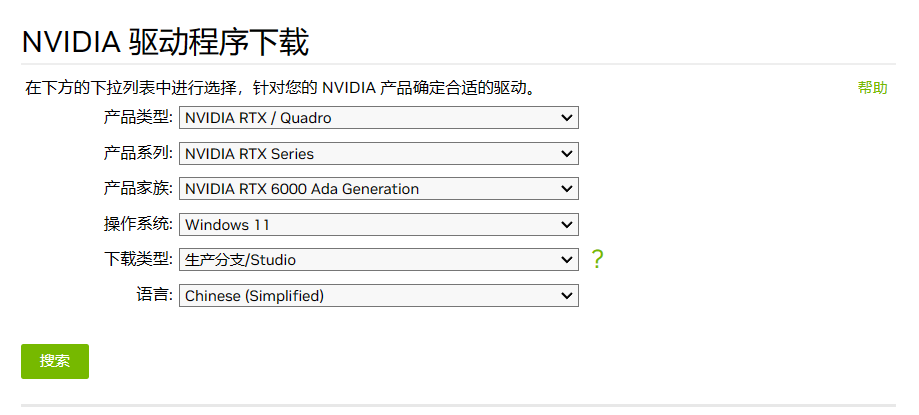Viewport: 919px width, 415px height.
Task: Click the 语言 label text
Action: point(155,295)
